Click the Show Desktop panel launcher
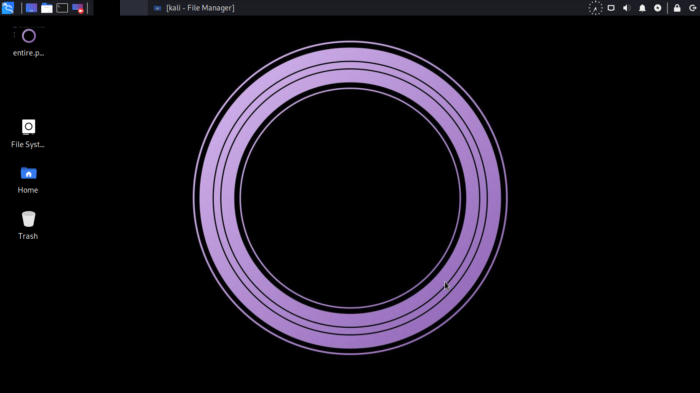Screen dimensions: 700x393 point(31,8)
